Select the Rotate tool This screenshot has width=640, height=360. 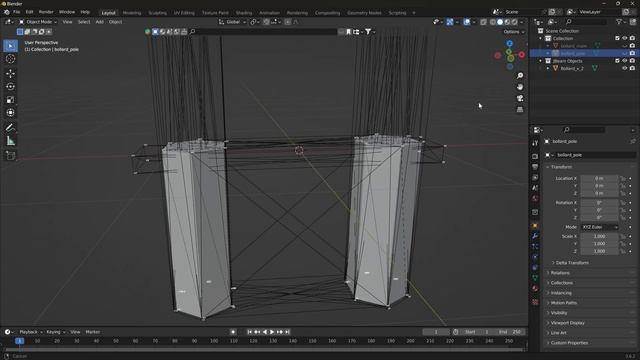(11, 87)
